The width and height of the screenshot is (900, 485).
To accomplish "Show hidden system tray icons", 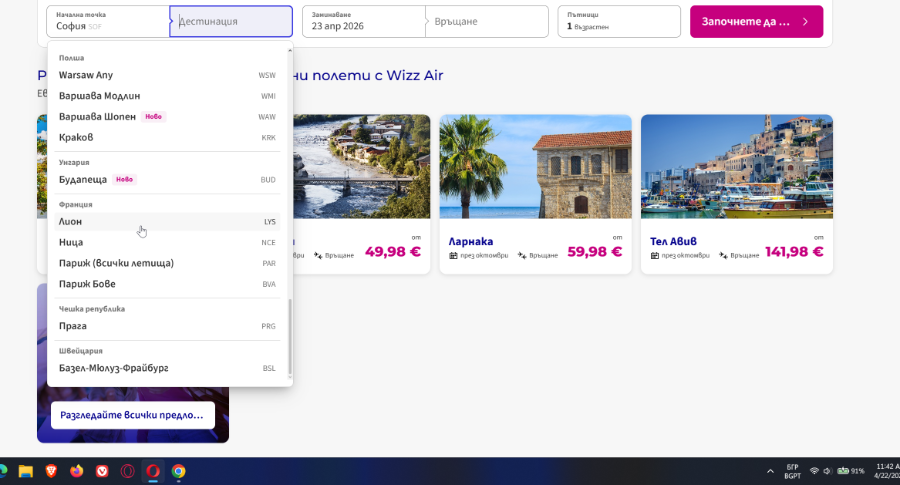I will pyautogui.click(x=770, y=471).
